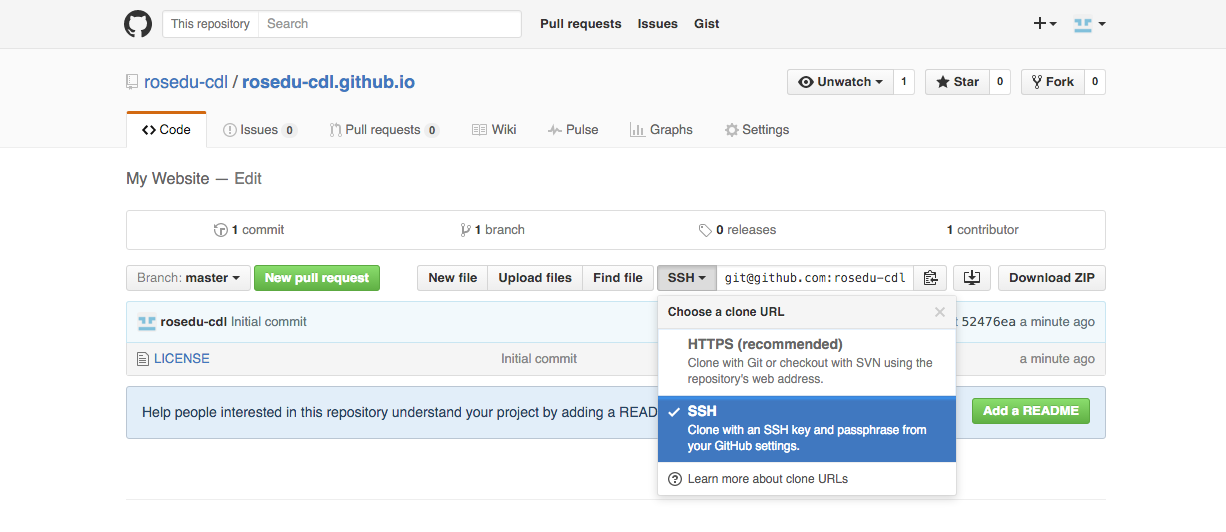Screen dimensions: 1226x532
Task: Click the Download ZIP button
Action: [1052, 278]
